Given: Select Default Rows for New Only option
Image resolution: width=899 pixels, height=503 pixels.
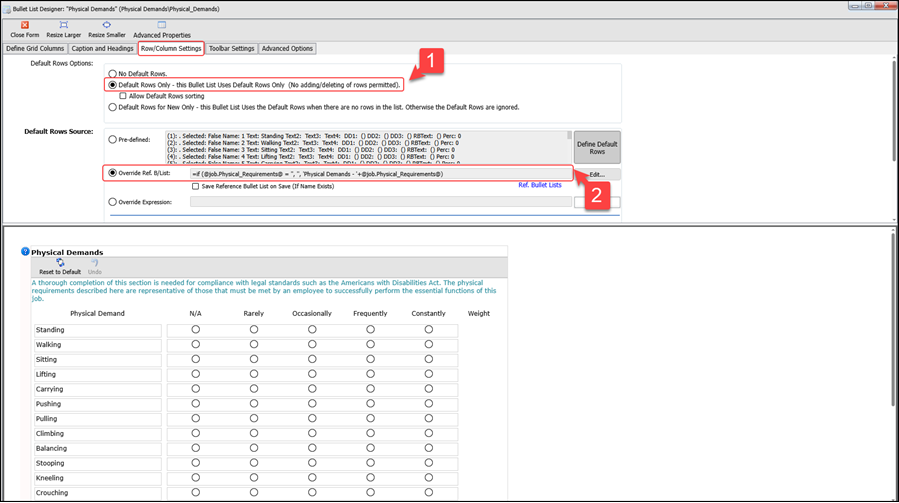Looking at the screenshot, I should [112, 107].
